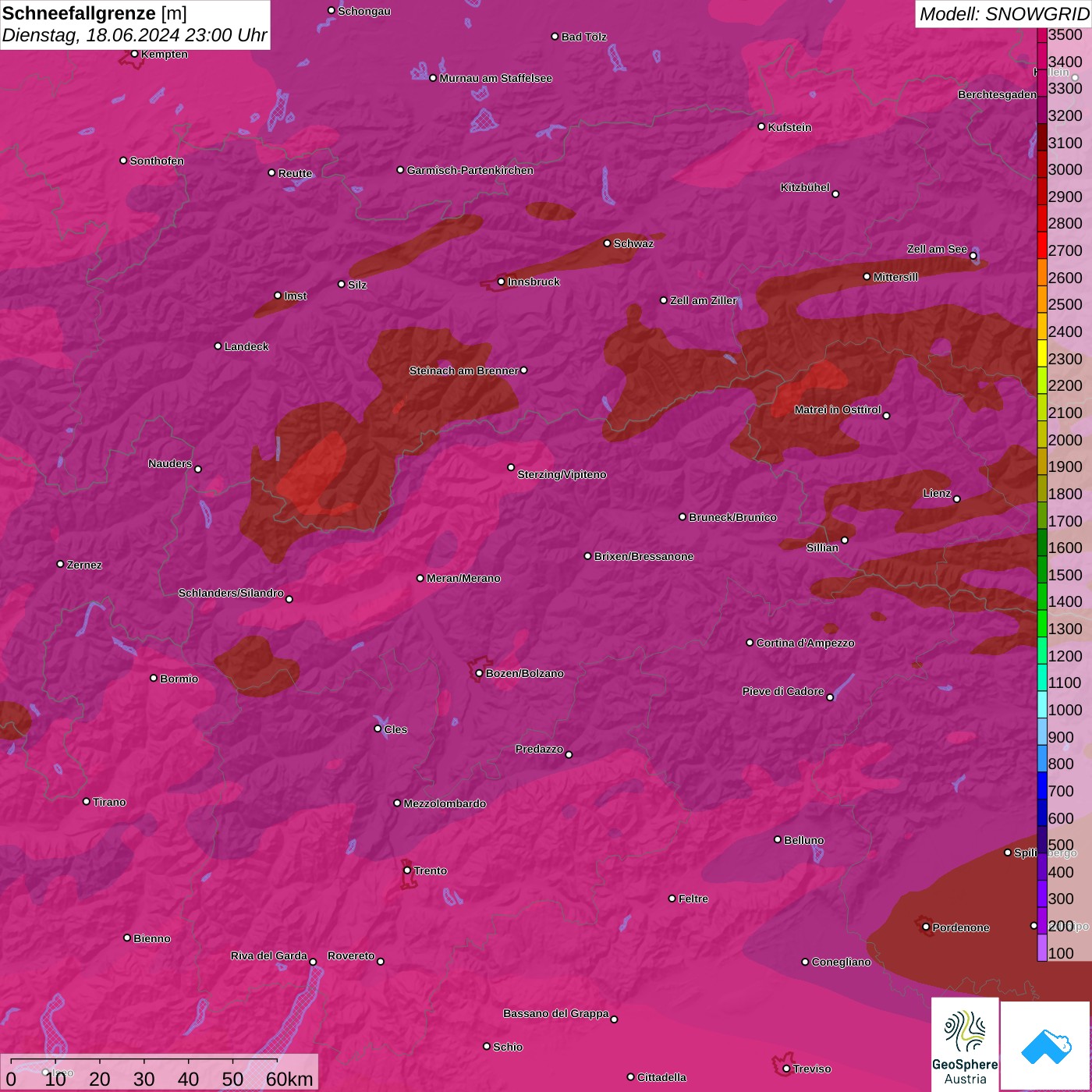Select the Innsbruck city marker dot
This screenshot has width=1092, height=1092.
tap(501, 282)
